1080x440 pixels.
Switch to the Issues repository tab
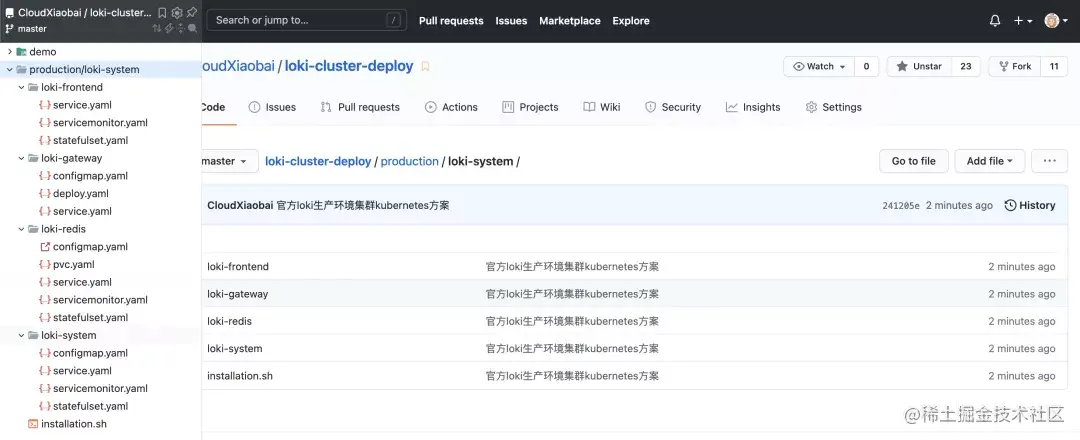tap(272, 107)
